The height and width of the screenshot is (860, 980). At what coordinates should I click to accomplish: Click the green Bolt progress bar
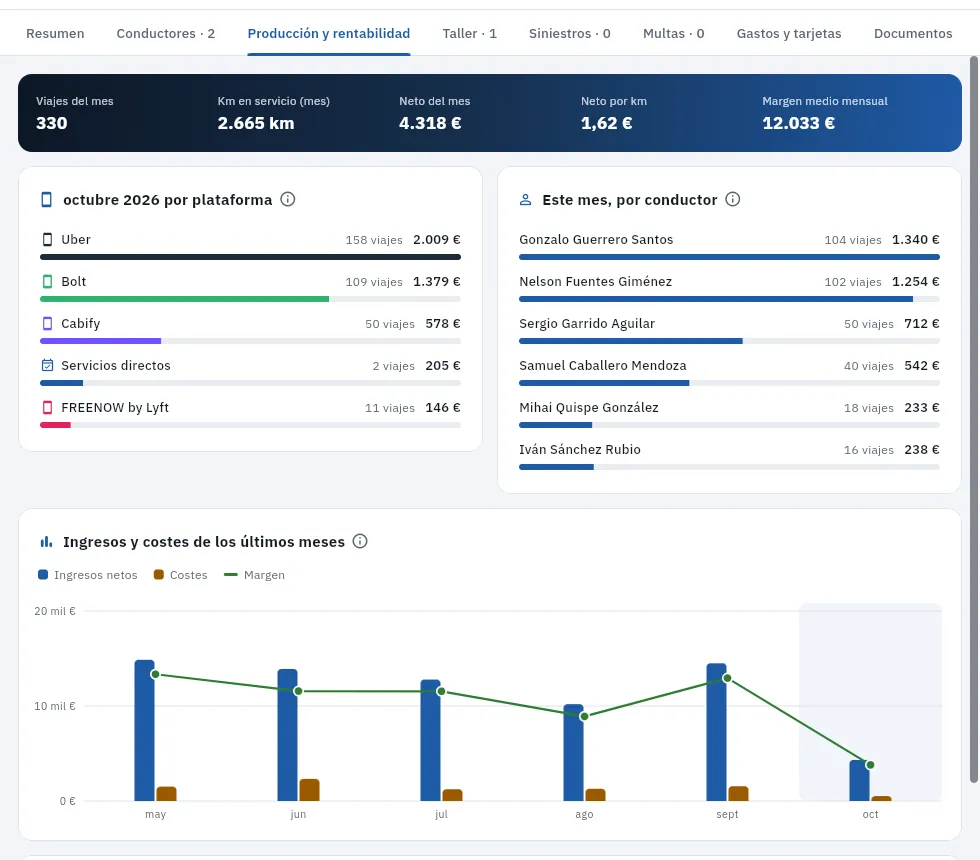(184, 299)
